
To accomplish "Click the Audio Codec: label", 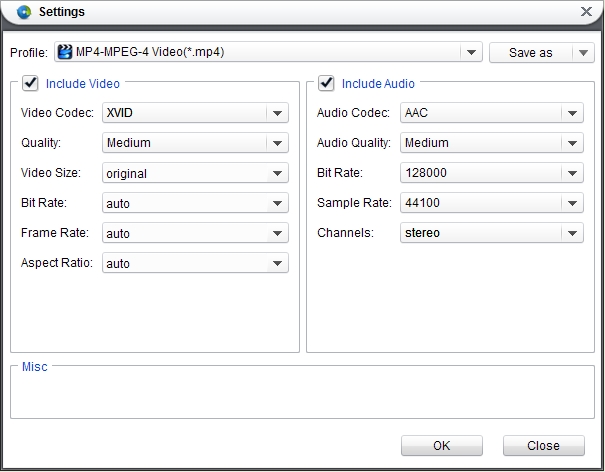I will [x=353, y=113].
